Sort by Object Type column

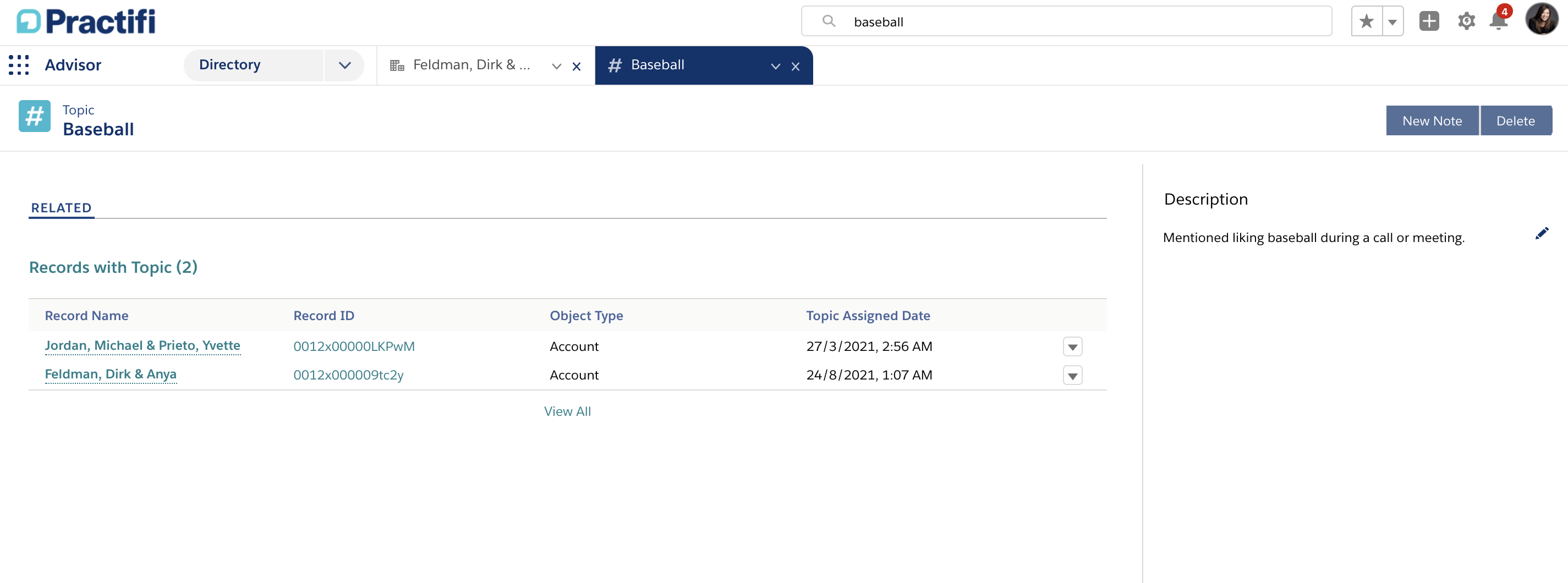(x=586, y=315)
